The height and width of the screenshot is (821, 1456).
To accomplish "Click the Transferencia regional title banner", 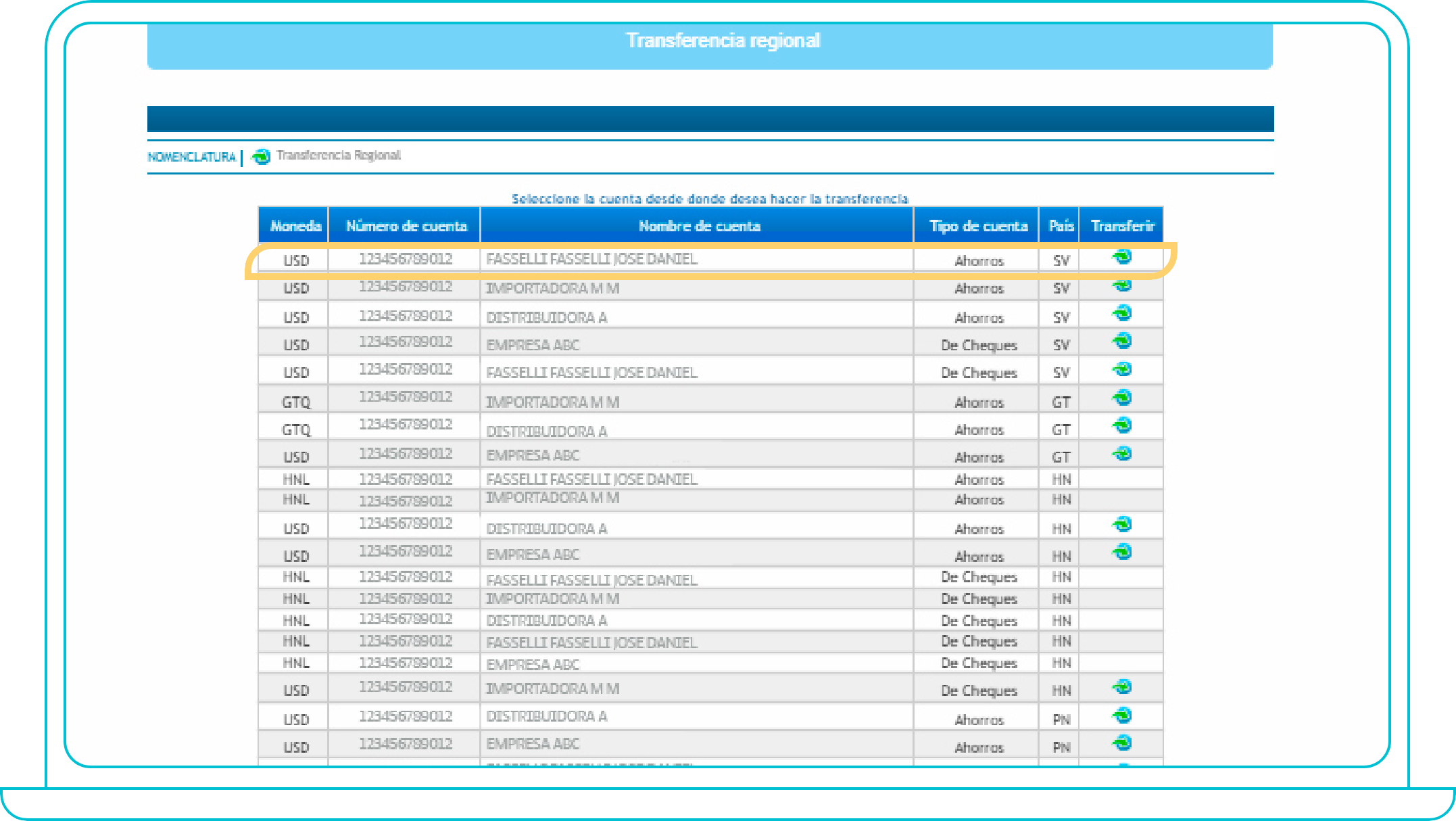I will point(723,41).
